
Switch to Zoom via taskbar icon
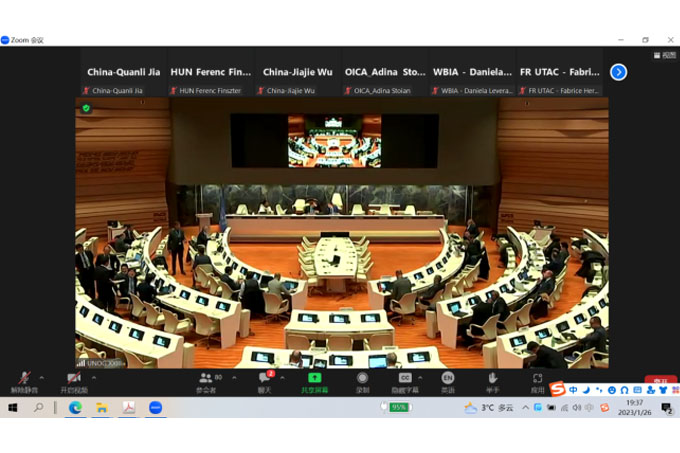coord(156,407)
